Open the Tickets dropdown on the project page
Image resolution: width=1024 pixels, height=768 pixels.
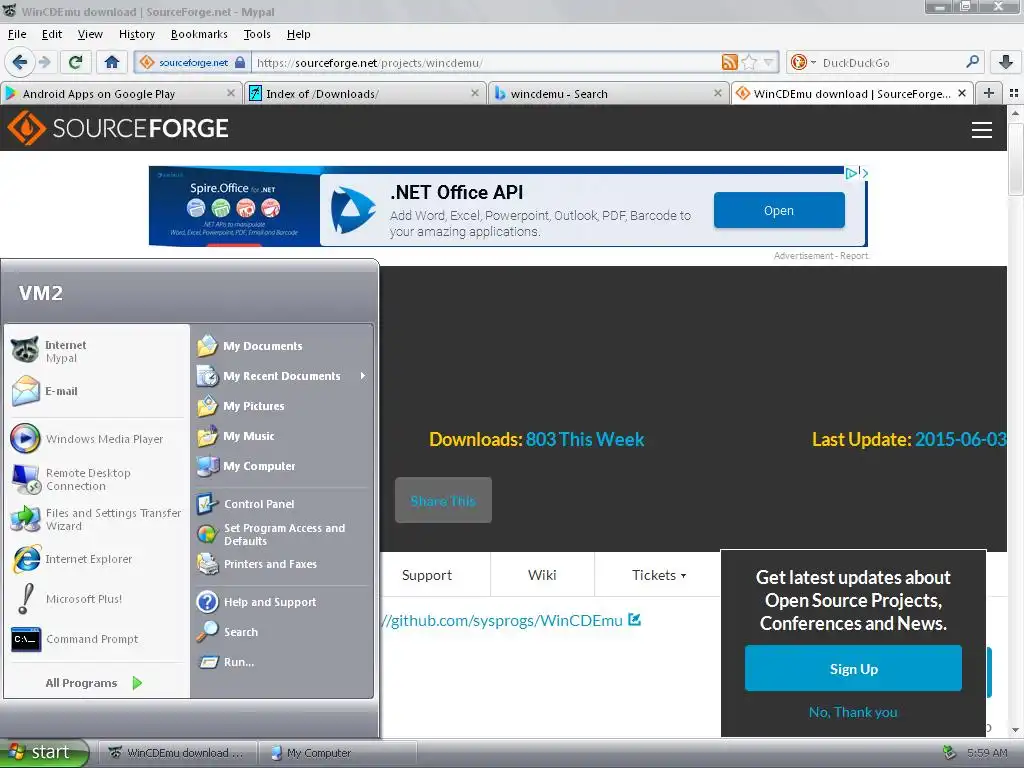(x=658, y=575)
